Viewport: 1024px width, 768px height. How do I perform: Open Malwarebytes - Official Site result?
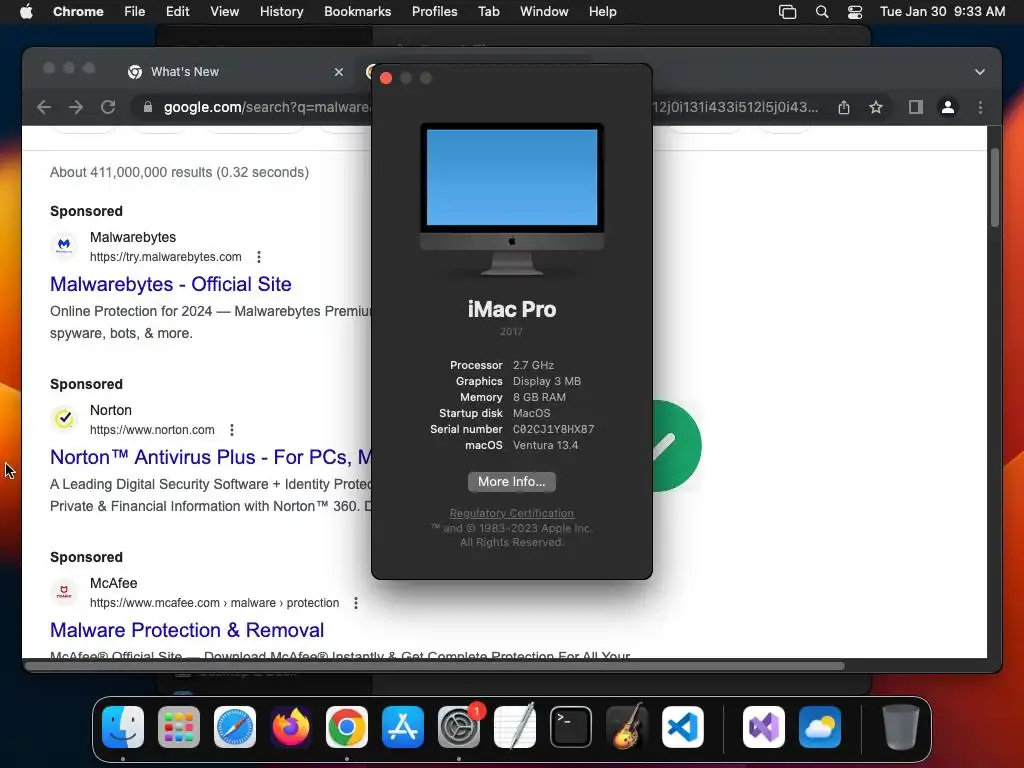[x=171, y=284]
